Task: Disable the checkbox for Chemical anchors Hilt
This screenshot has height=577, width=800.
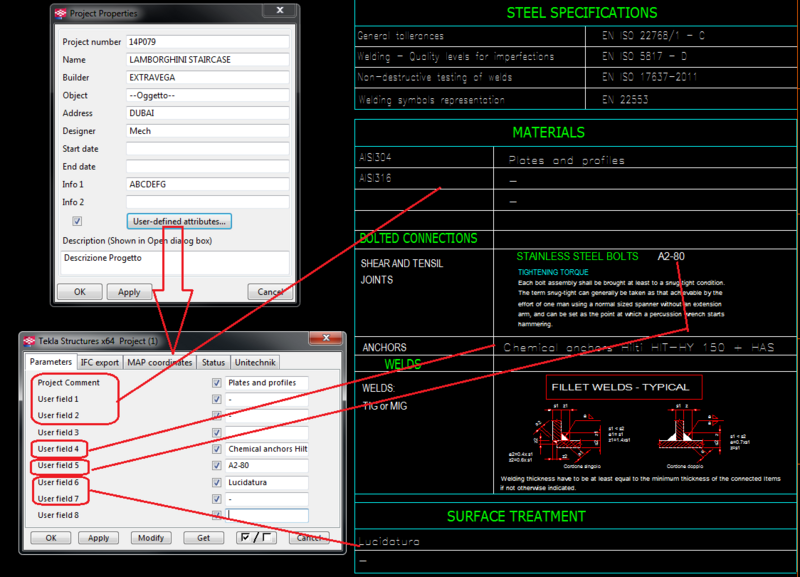Action: [217, 449]
